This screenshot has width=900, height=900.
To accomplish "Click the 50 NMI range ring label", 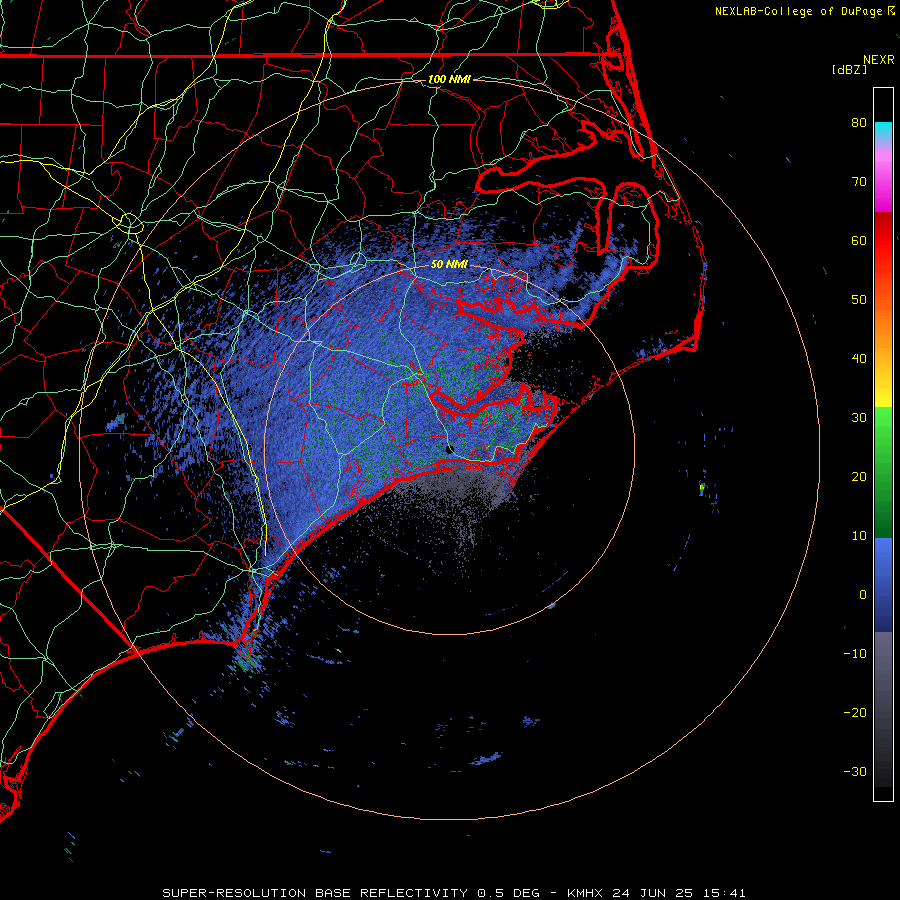I will point(449,265).
